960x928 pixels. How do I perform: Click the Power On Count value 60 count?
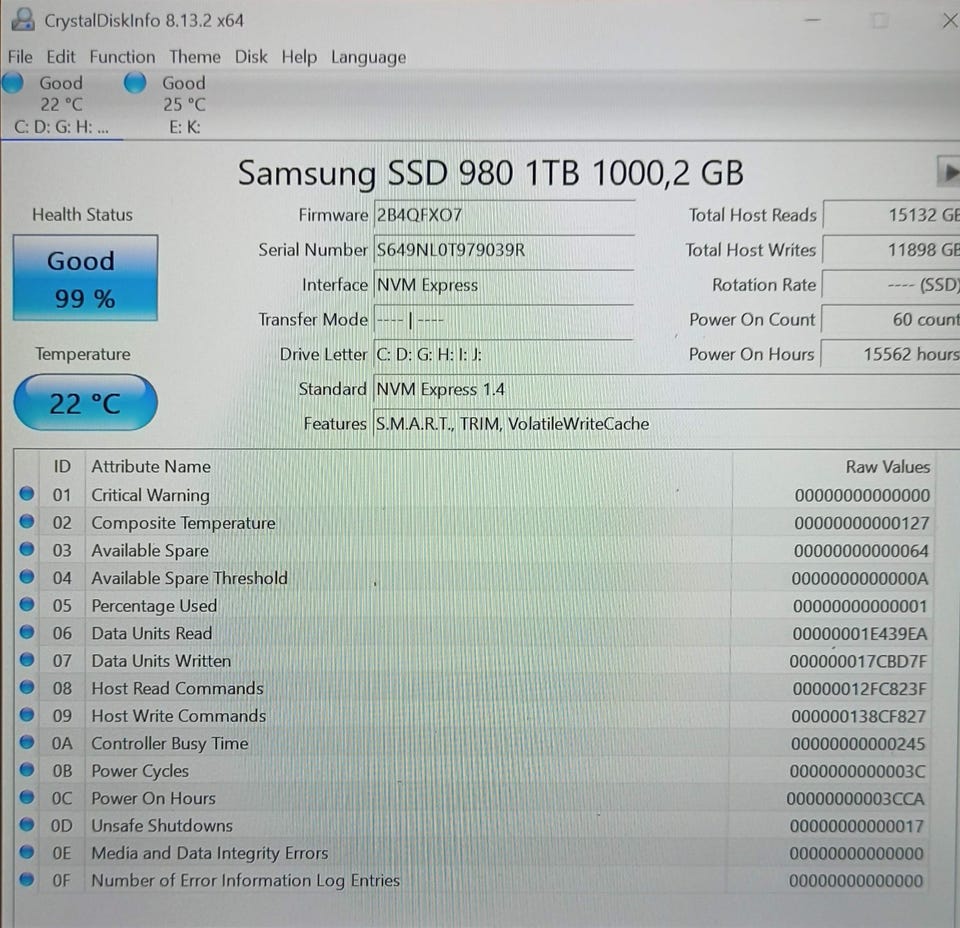pyautogui.click(x=891, y=320)
